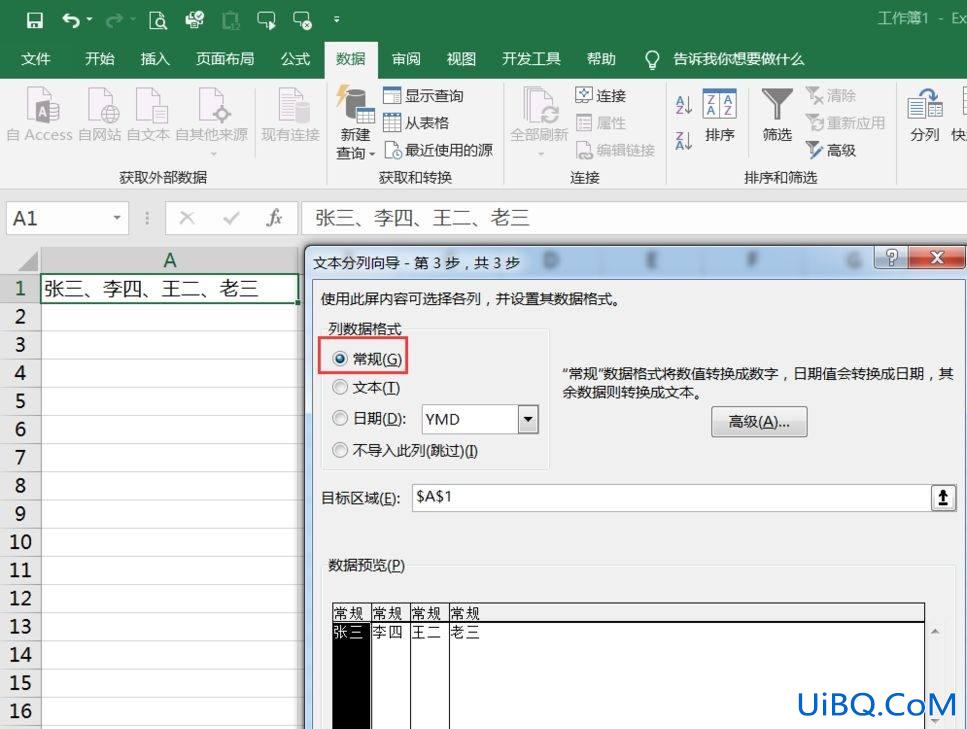The image size is (967, 729).
Task: Click the column A header
Action: point(170,260)
